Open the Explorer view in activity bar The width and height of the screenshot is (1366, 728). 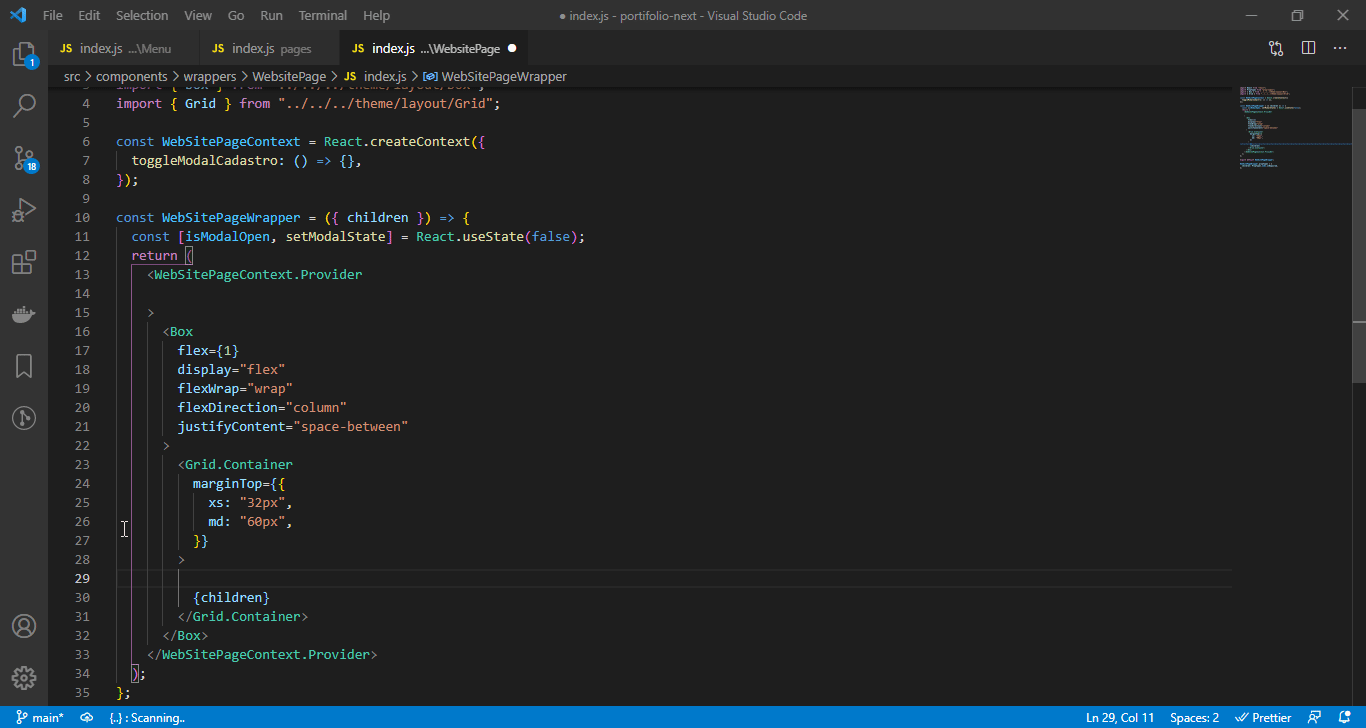tap(24, 53)
